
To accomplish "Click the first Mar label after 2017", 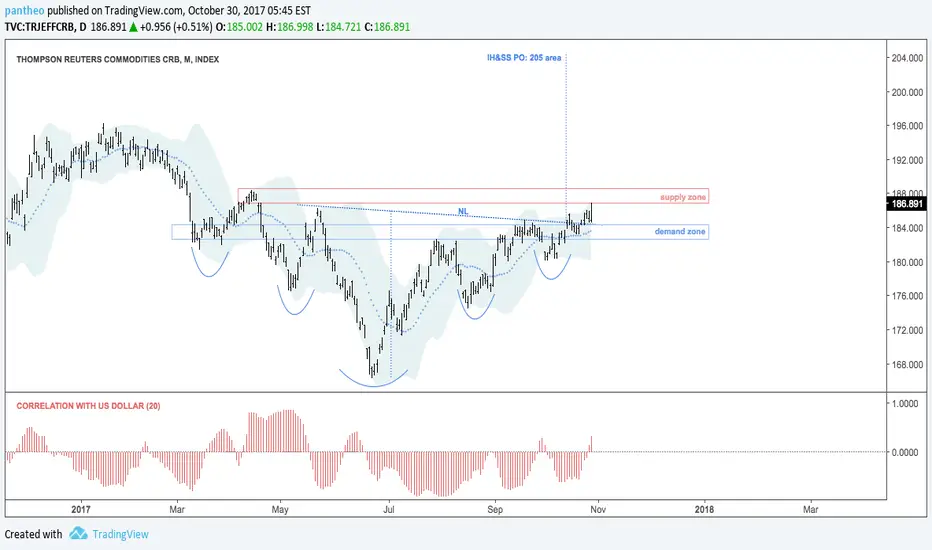I will (177, 510).
